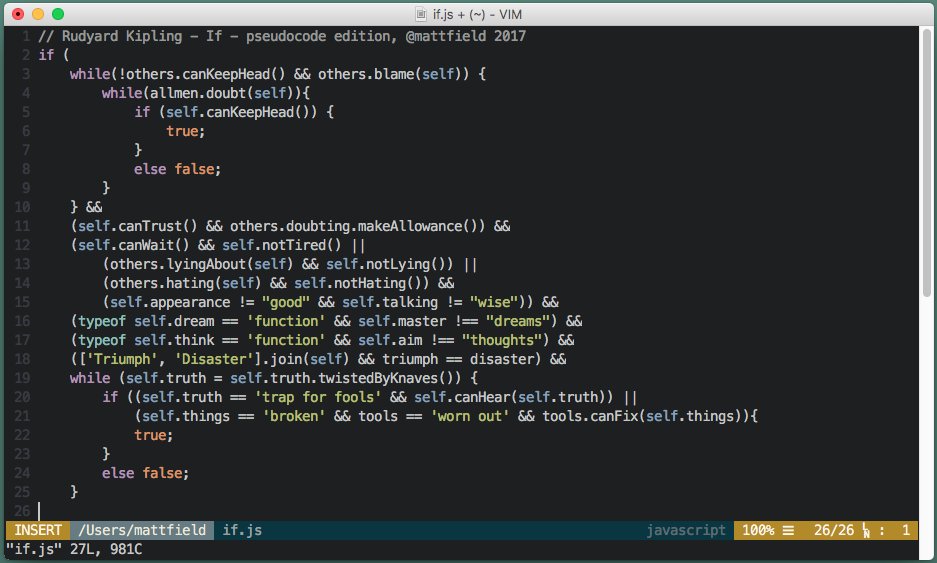Click self.master on line 16
937x563 pixels.
click(402, 321)
